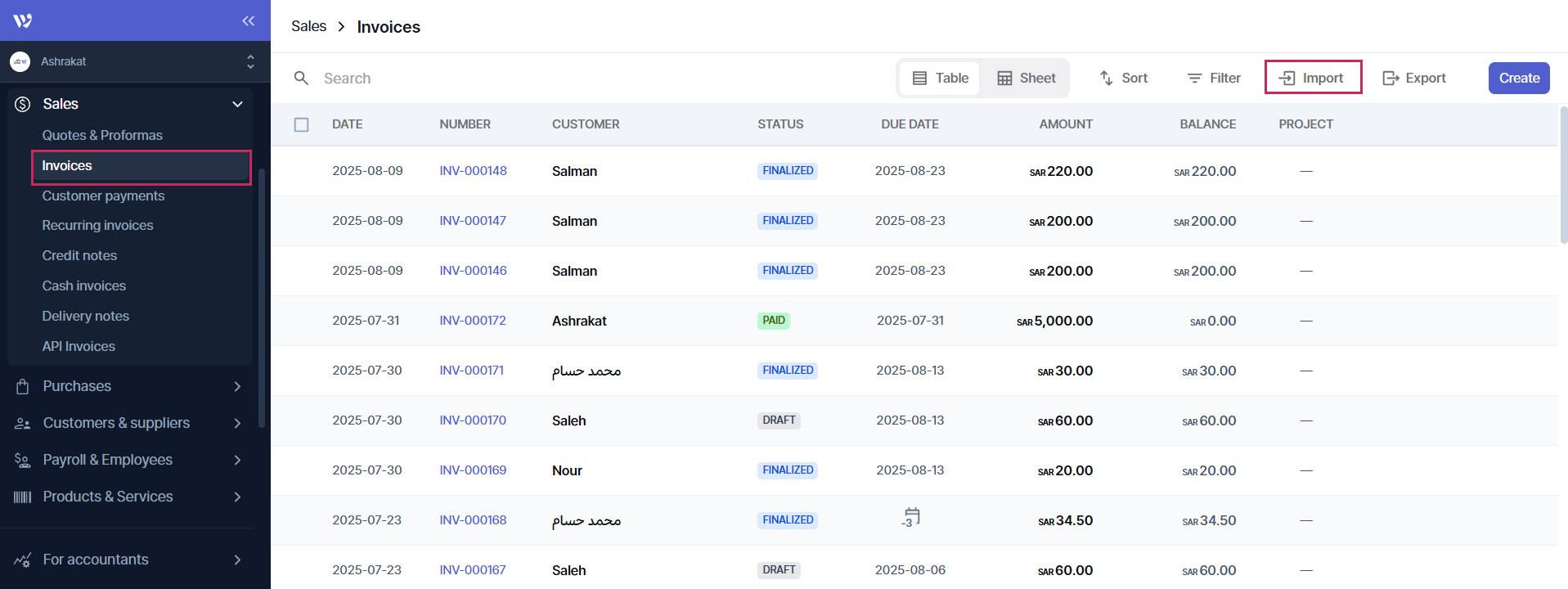The width and height of the screenshot is (1568, 589).
Task: Open Credit notes in the Sales menu
Action: pos(79,255)
